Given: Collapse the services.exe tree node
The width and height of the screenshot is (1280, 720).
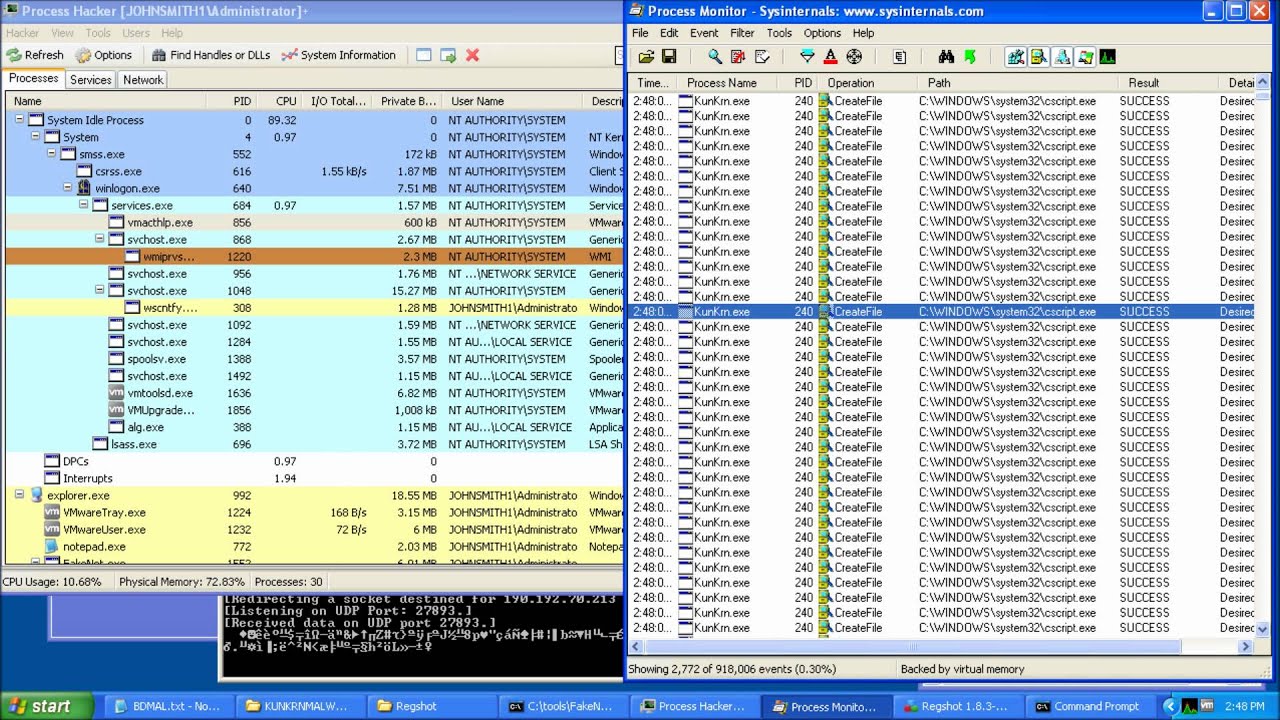Looking at the screenshot, I should click(x=83, y=205).
